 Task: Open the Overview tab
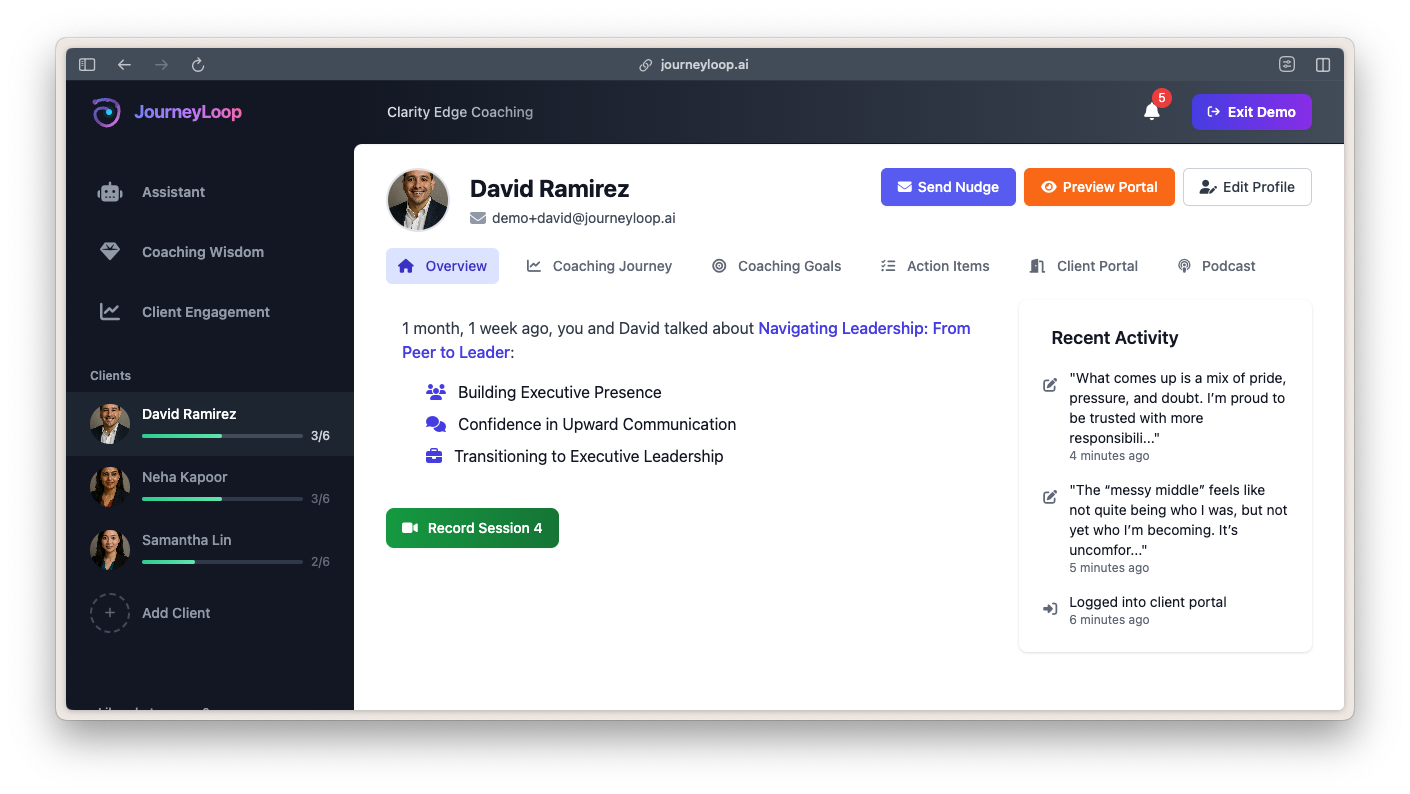coord(442,266)
